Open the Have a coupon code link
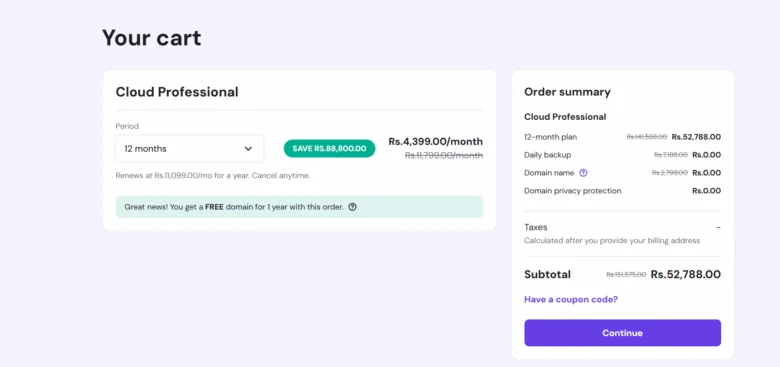The width and height of the screenshot is (780, 367). [x=571, y=299]
